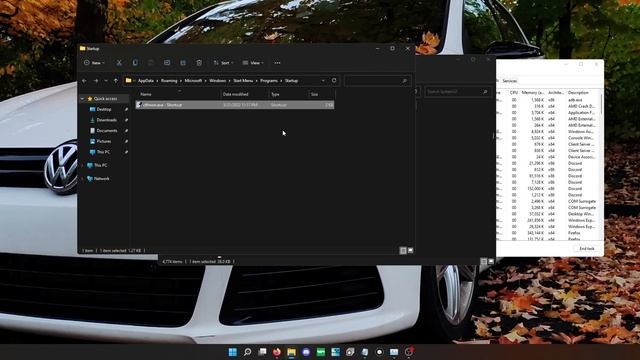Click the Cut scissors icon in toolbar
This screenshot has height=360, width=640.
click(x=119, y=63)
